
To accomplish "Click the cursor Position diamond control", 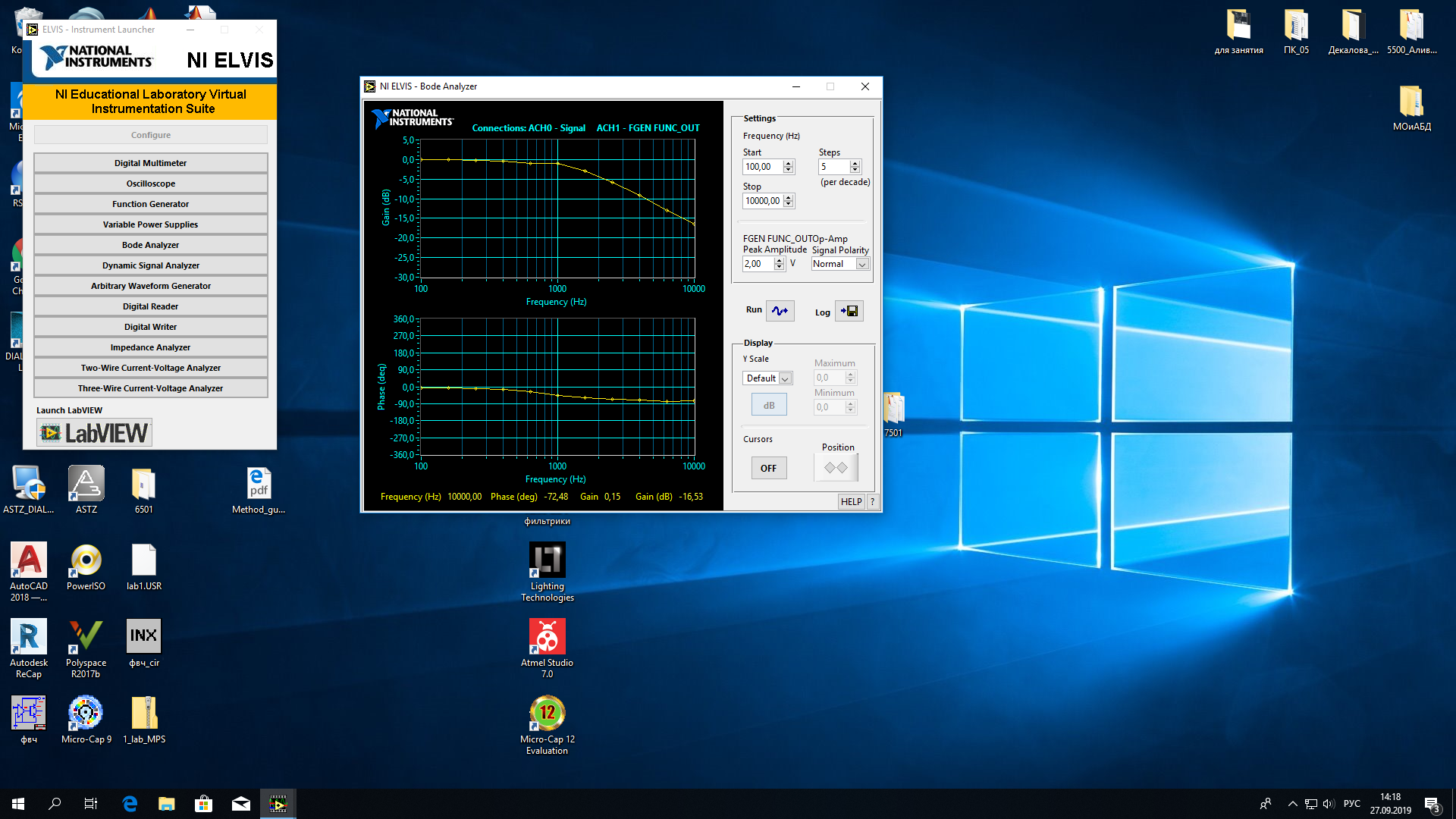I will [x=836, y=468].
